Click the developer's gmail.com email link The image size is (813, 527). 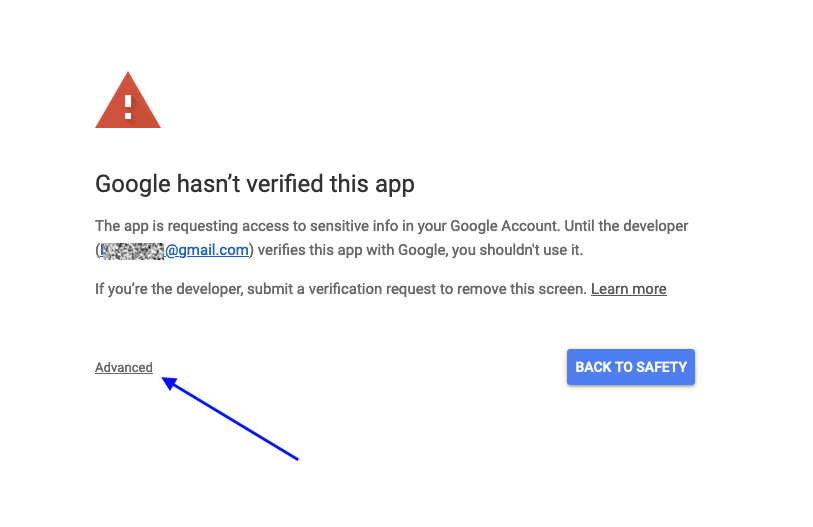(206, 250)
